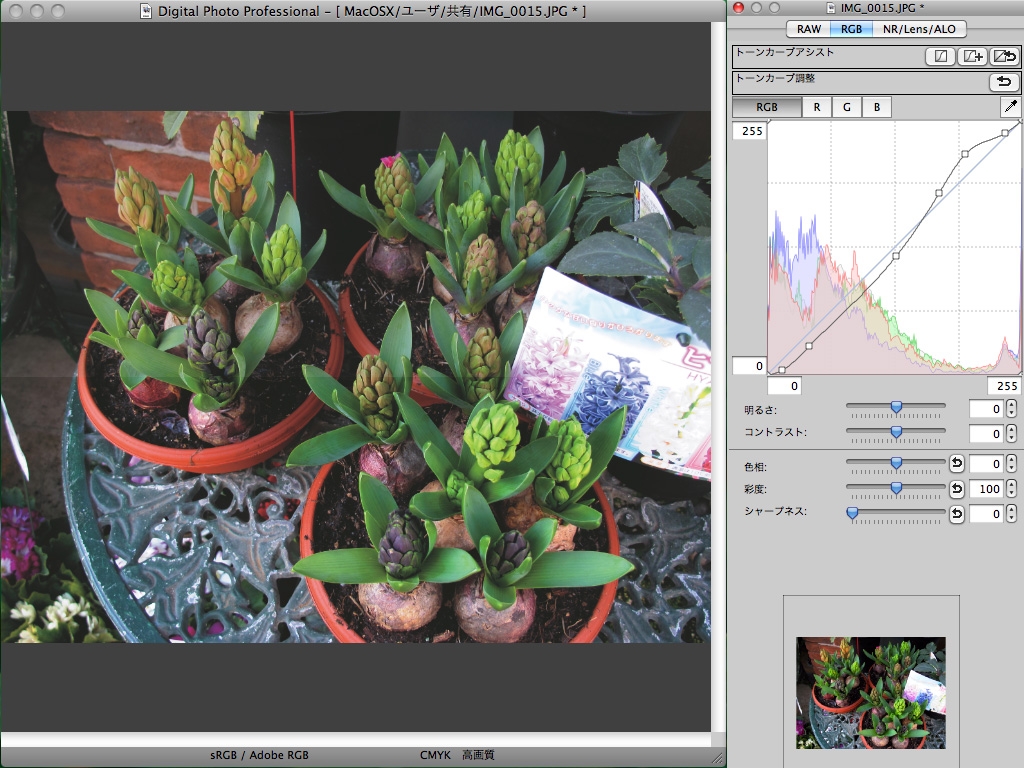Click the brightness (明るさ) value stepper
This screenshot has height=768, width=1024.
(1011, 408)
